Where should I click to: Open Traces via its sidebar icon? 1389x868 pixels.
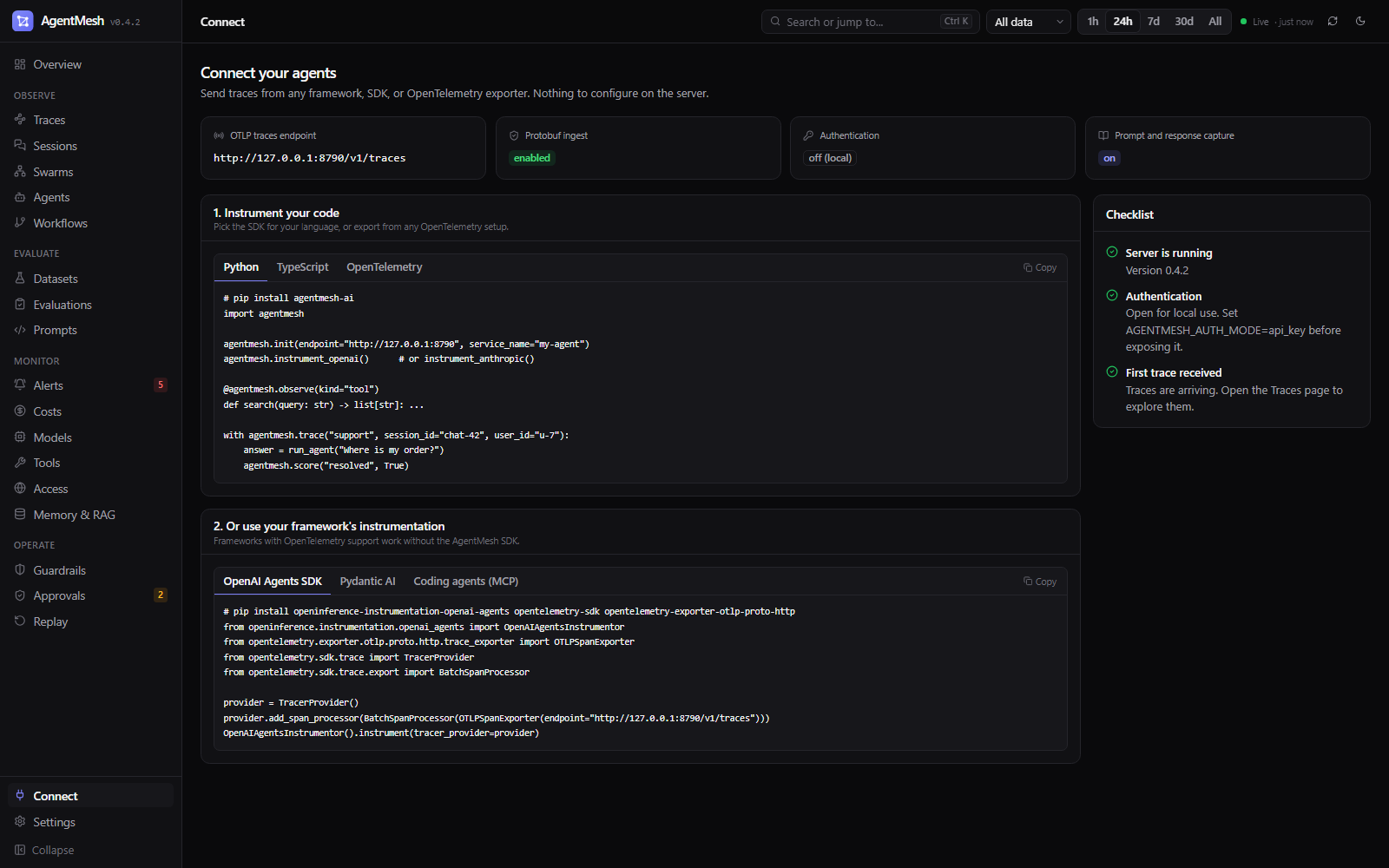[x=20, y=120]
